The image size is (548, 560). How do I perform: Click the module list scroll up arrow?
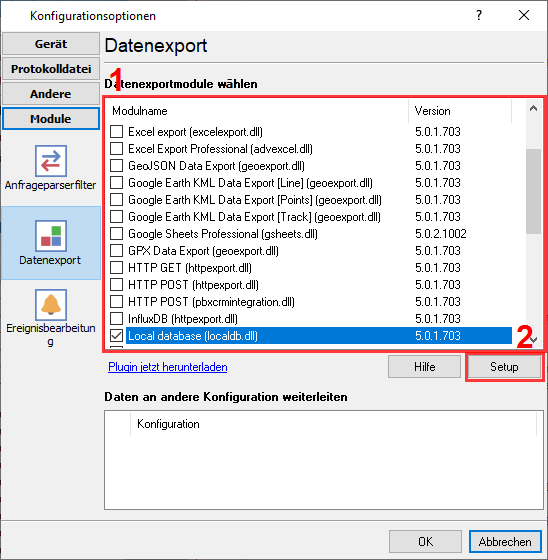533,109
